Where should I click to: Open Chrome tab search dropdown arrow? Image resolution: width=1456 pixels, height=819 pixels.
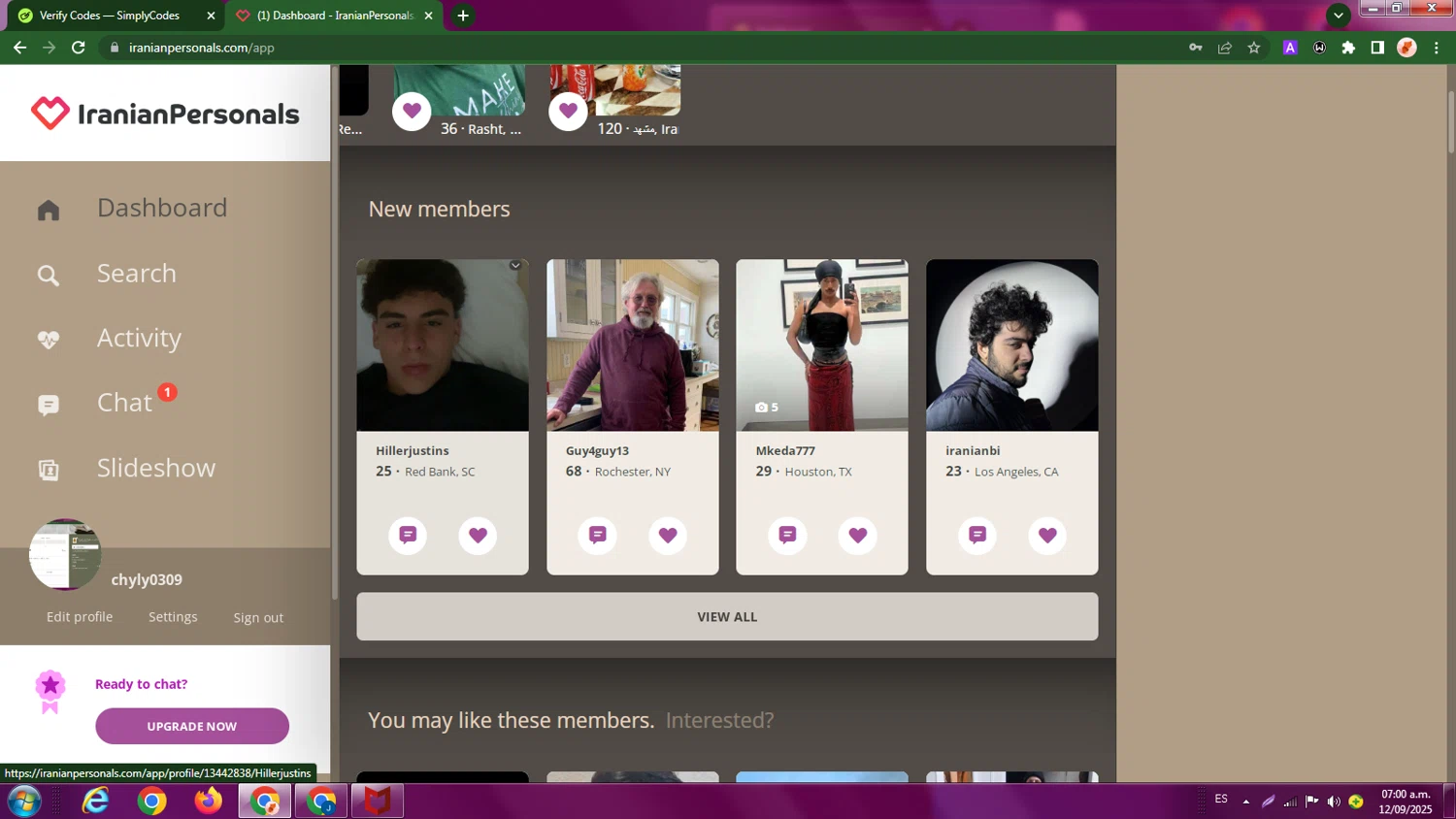(x=1339, y=16)
